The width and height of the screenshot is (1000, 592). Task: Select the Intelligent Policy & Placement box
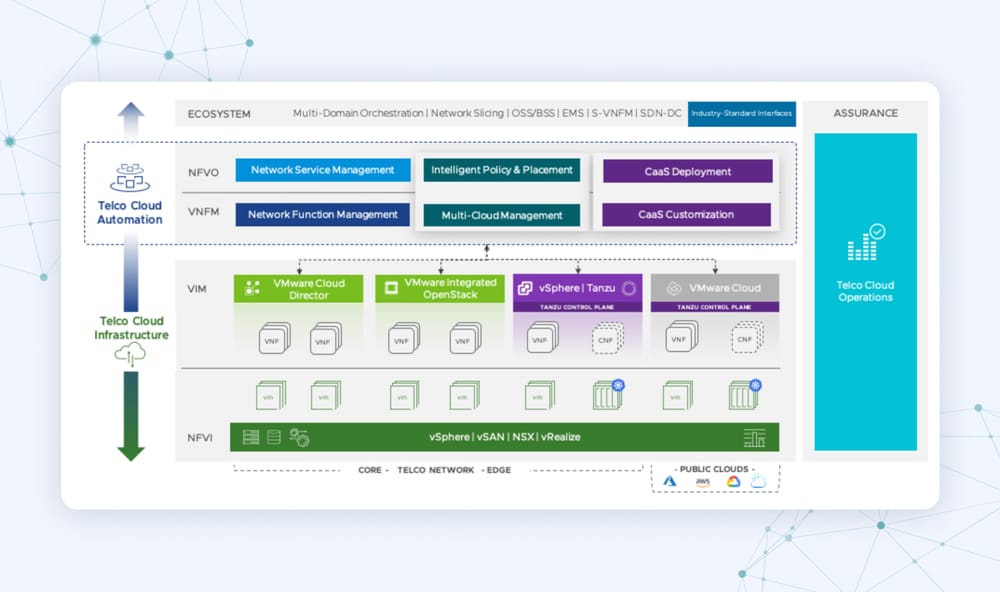pyautogui.click(x=502, y=170)
